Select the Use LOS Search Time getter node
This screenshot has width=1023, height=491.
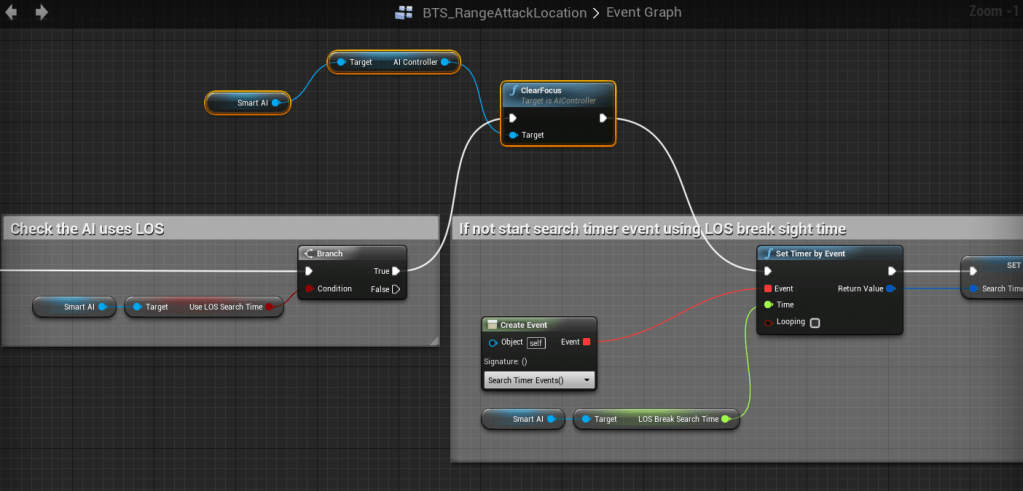click(204, 307)
